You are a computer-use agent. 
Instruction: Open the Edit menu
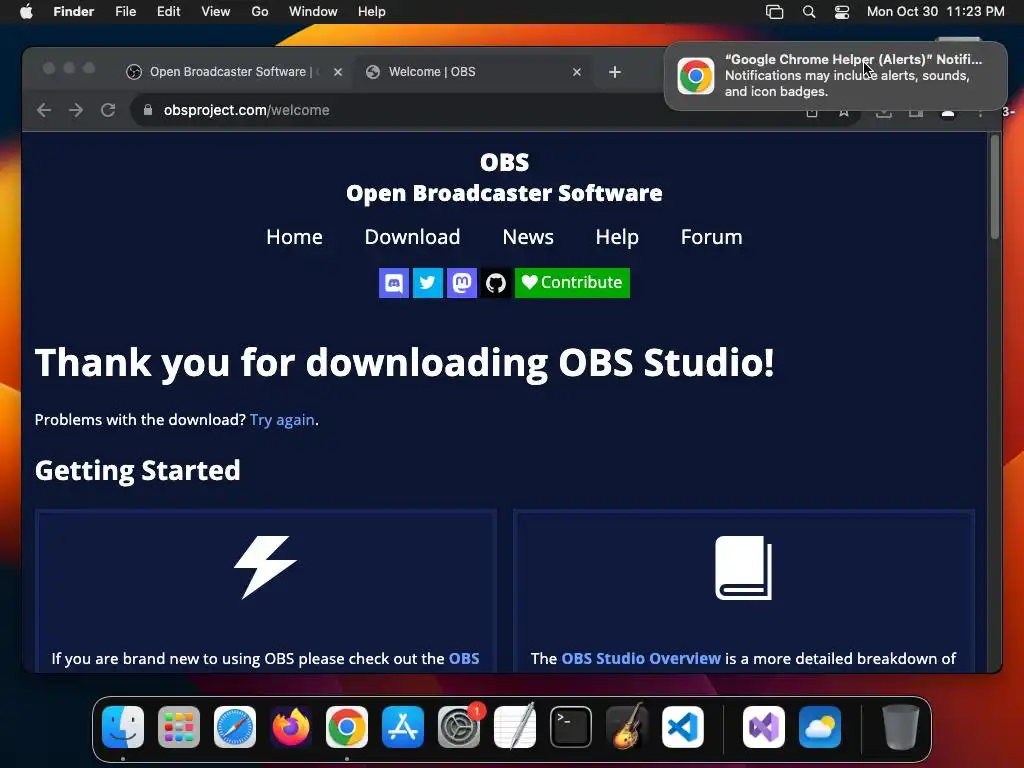[x=168, y=12]
